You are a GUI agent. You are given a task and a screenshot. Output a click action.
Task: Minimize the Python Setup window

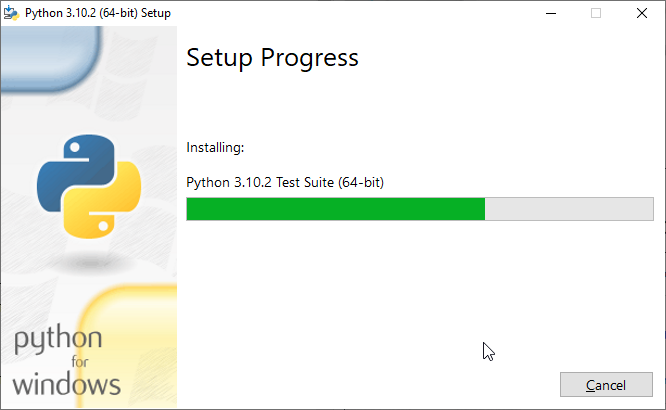coord(551,13)
